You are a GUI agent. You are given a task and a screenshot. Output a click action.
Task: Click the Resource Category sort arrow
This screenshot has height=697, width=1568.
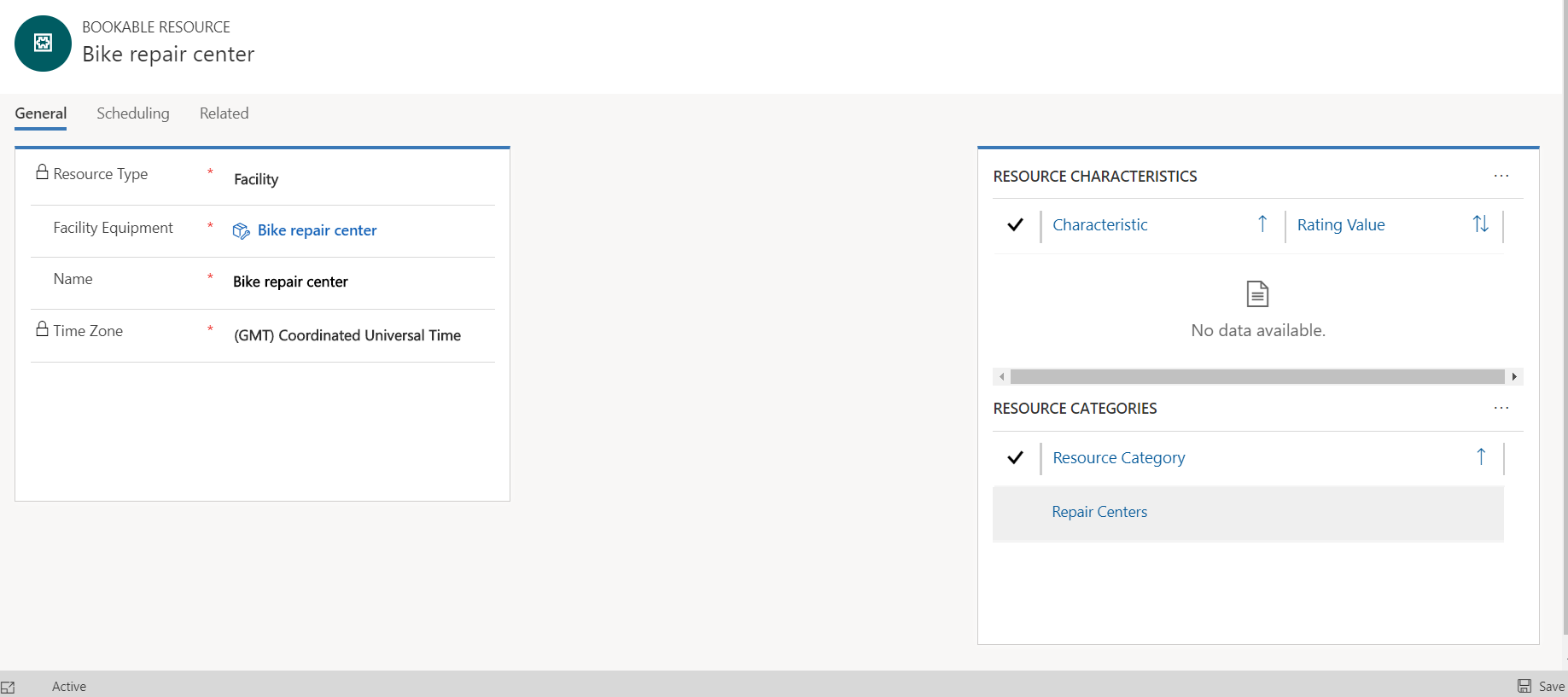(1481, 457)
